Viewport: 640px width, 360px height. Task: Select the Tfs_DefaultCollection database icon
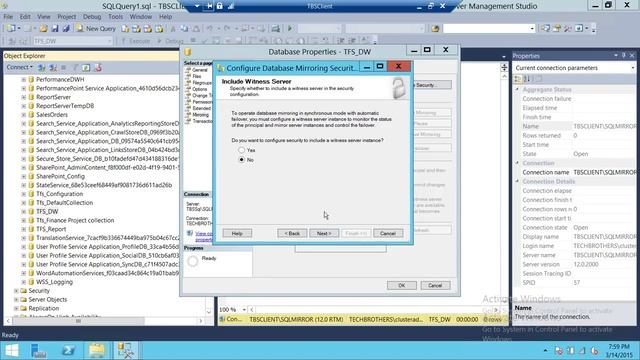tap(31, 203)
